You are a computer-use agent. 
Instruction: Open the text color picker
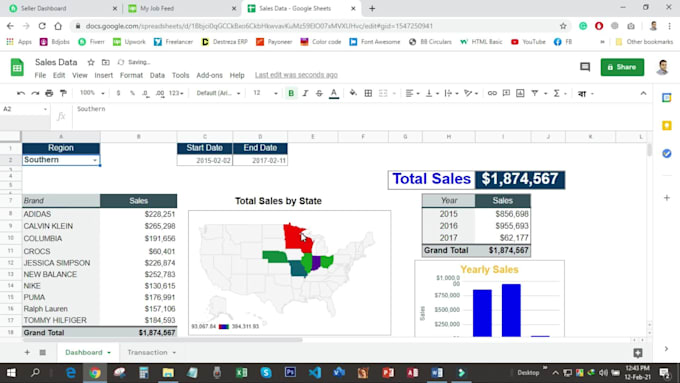click(333, 93)
